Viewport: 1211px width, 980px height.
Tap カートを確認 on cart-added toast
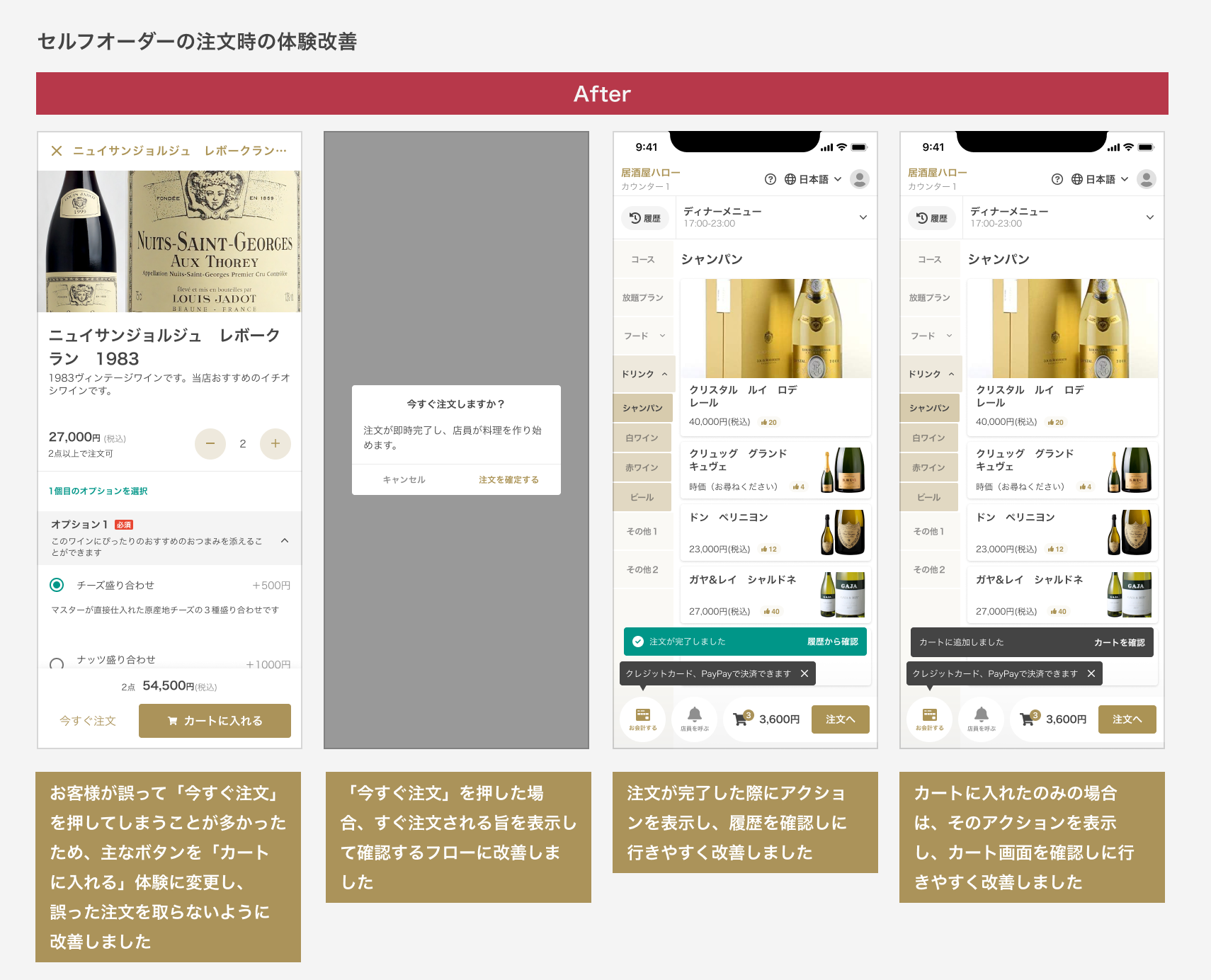pyautogui.click(x=1119, y=642)
